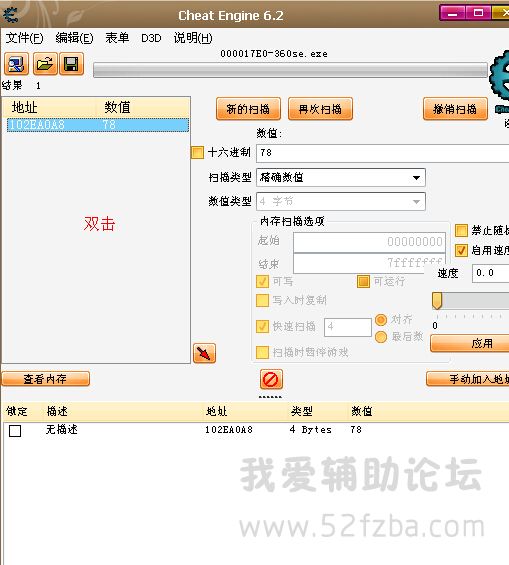Click the speed slider handle
This screenshot has width=509, height=565.
click(x=437, y=301)
